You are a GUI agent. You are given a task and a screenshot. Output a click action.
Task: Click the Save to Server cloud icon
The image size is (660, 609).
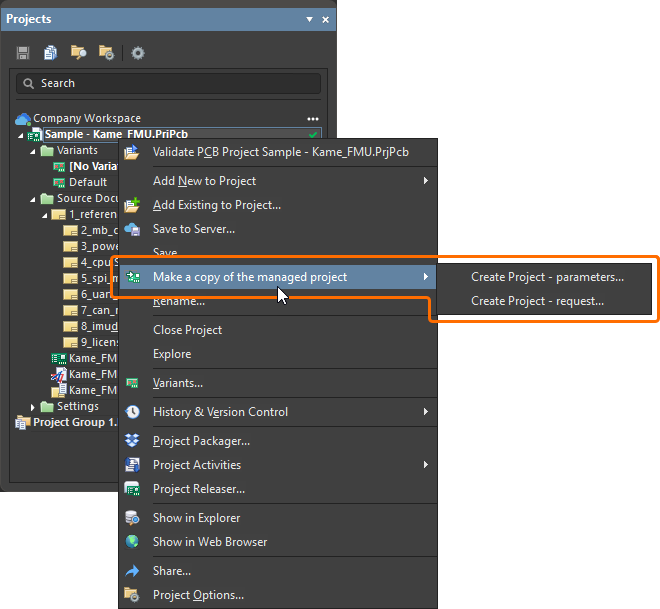coord(132,229)
